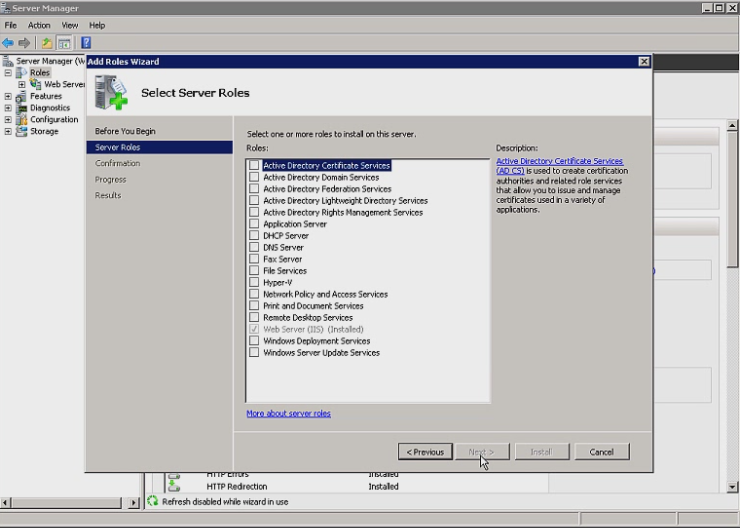
Task: Click the Storage node icon
Action: point(21,132)
